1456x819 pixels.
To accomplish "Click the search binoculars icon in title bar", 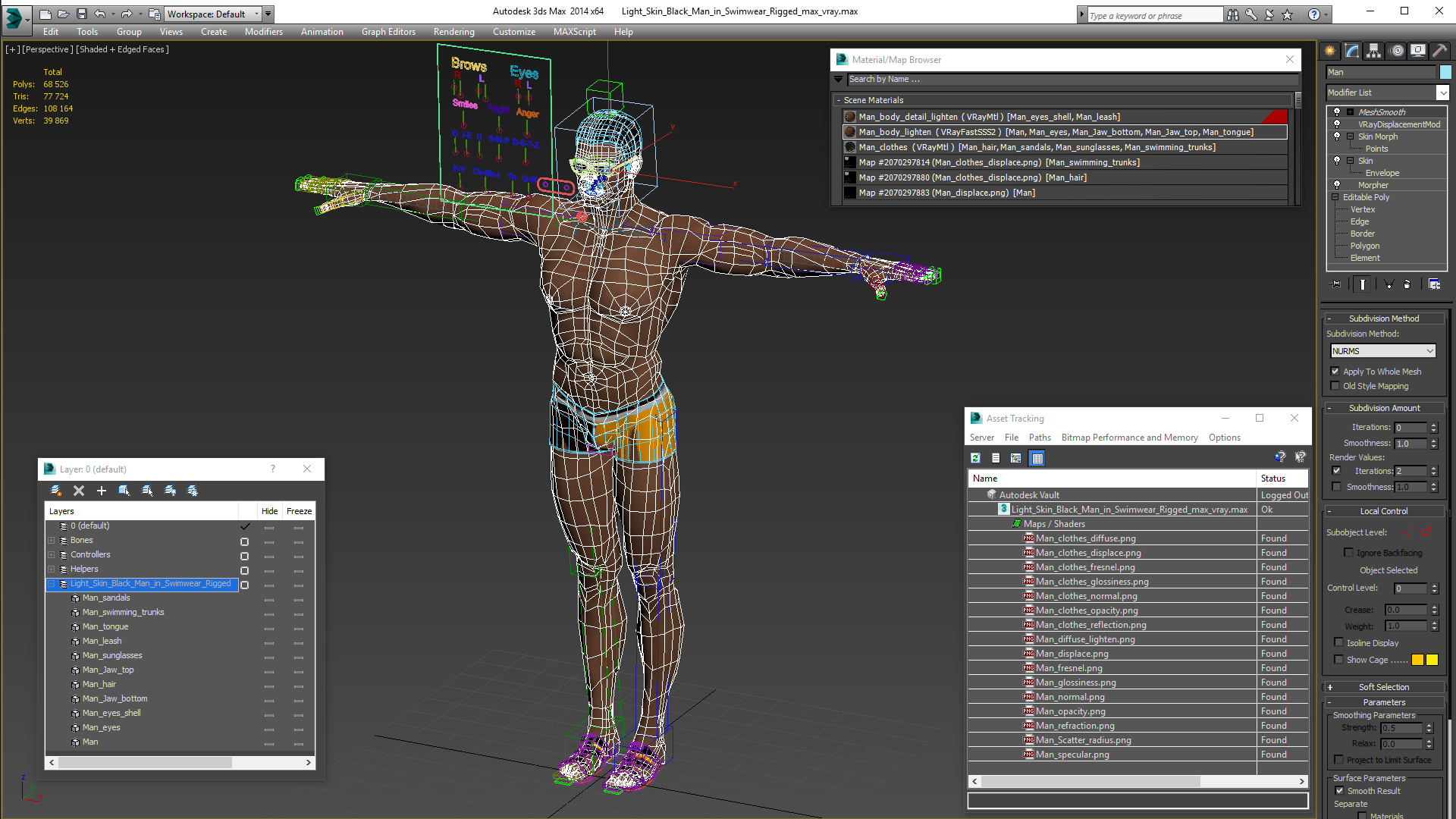I will point(1233,14).
